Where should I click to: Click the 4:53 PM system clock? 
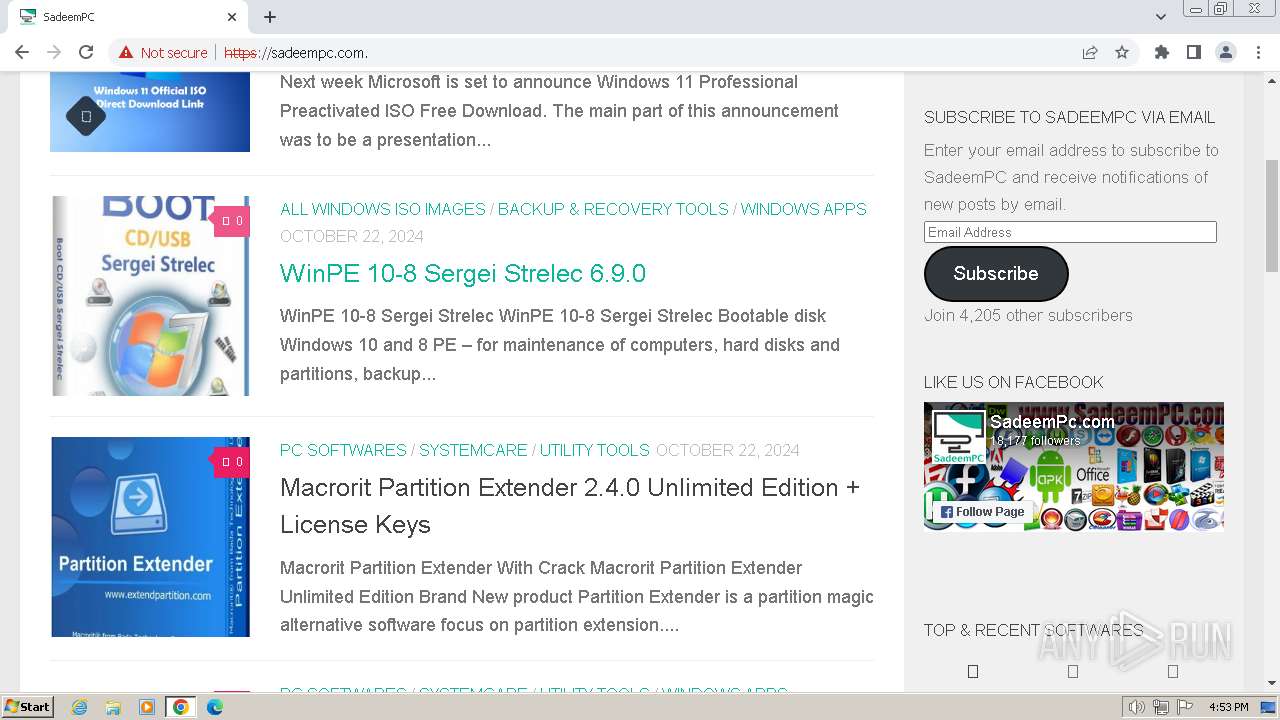tap(1228, 707)
